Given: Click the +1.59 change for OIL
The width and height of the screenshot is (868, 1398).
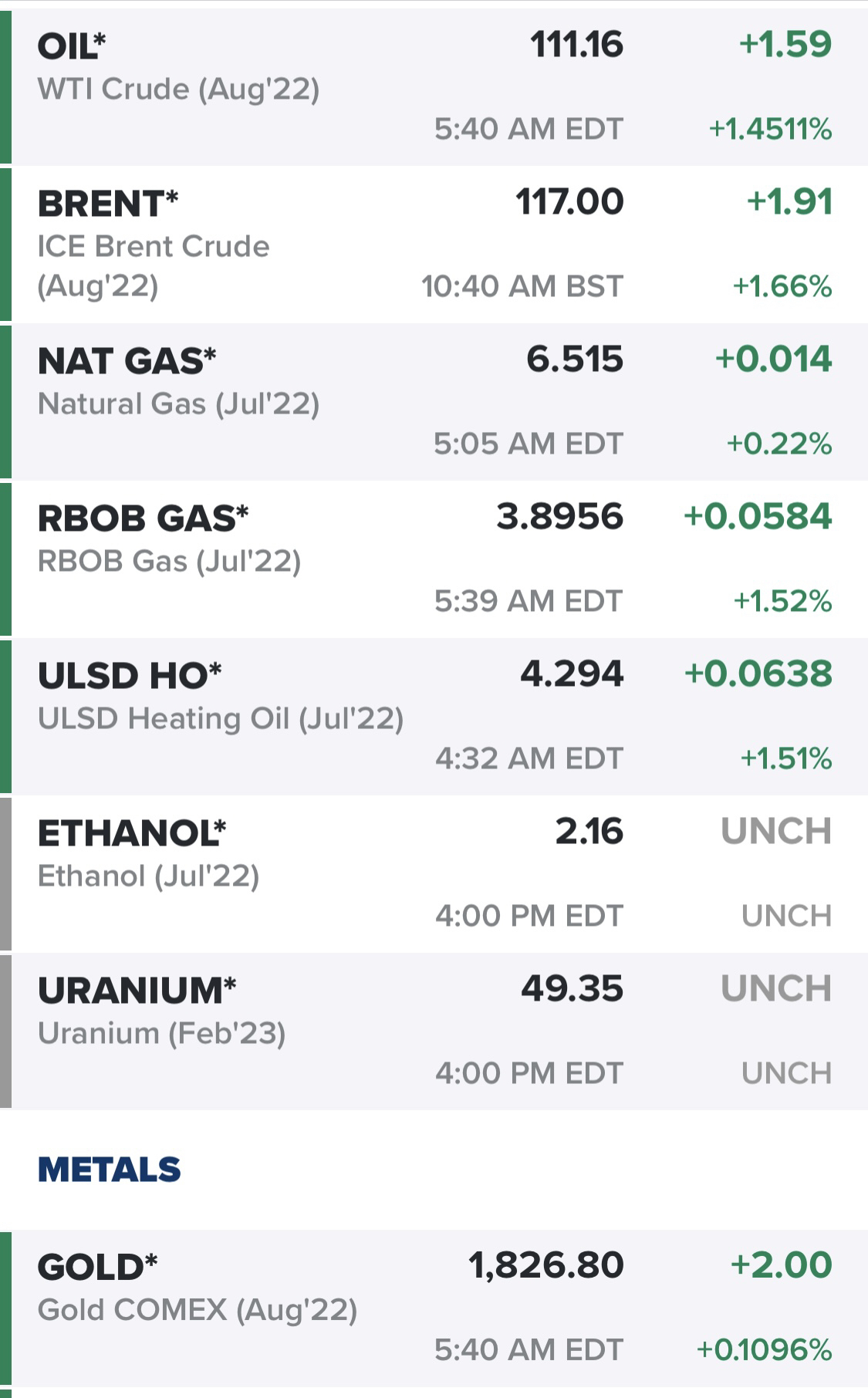Looking at the screenshot, I should [x=785, y=45].
